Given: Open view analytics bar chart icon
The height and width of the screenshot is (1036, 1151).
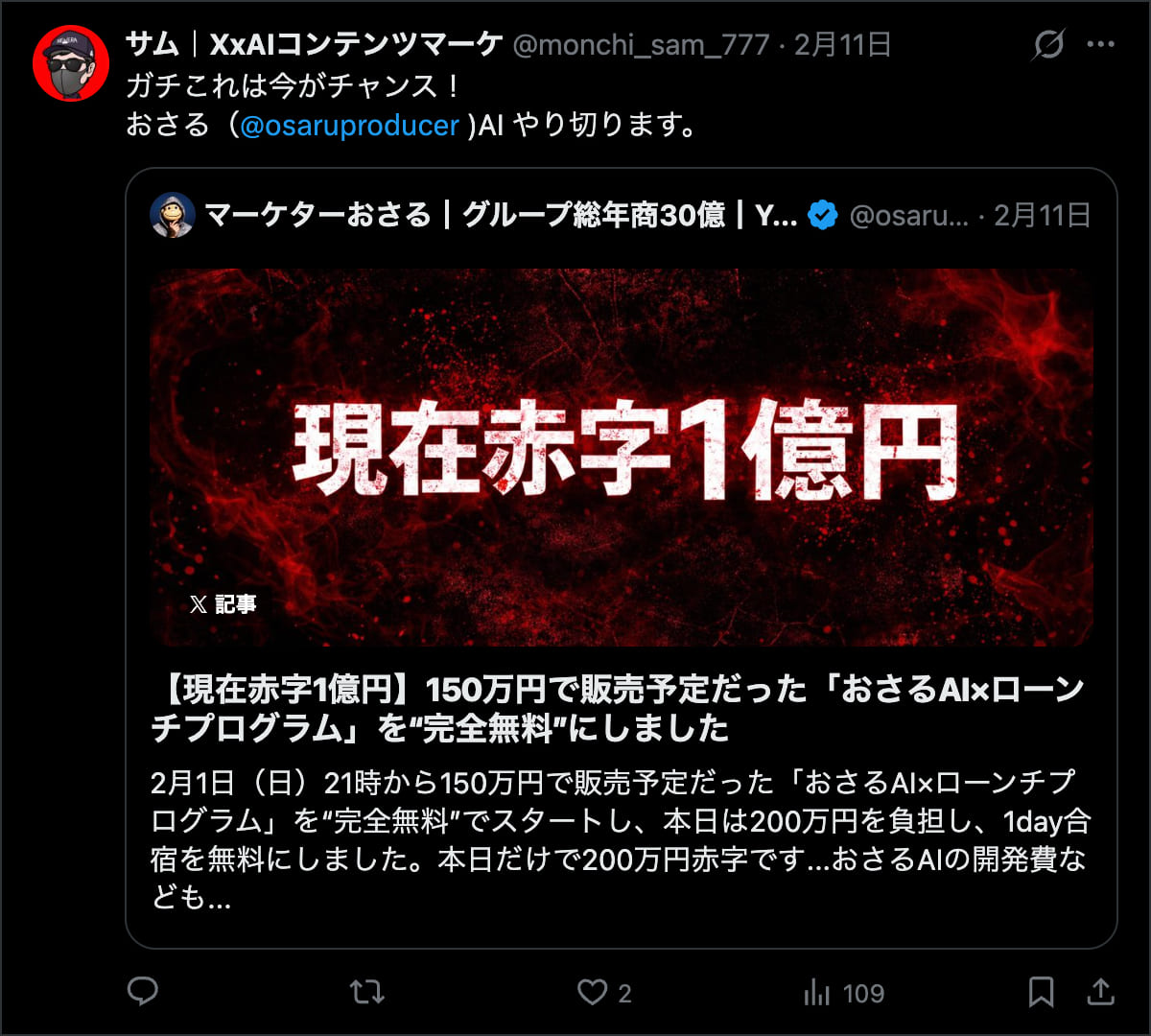Looking at the screenshot, I should (x=816, y=992).
